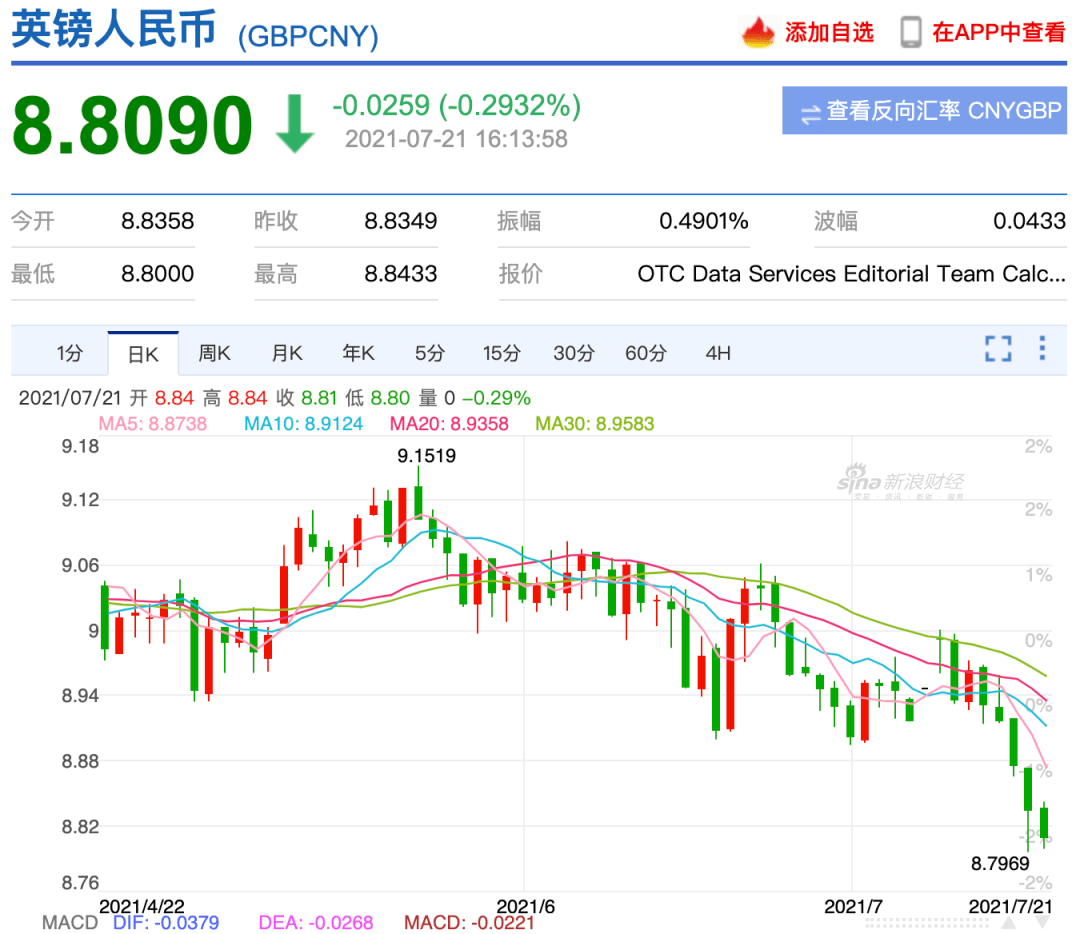The image size is (1080, 934).
Task: Open the 5分 interval tab
Action: pyautogui.click(x=429, y=353)
